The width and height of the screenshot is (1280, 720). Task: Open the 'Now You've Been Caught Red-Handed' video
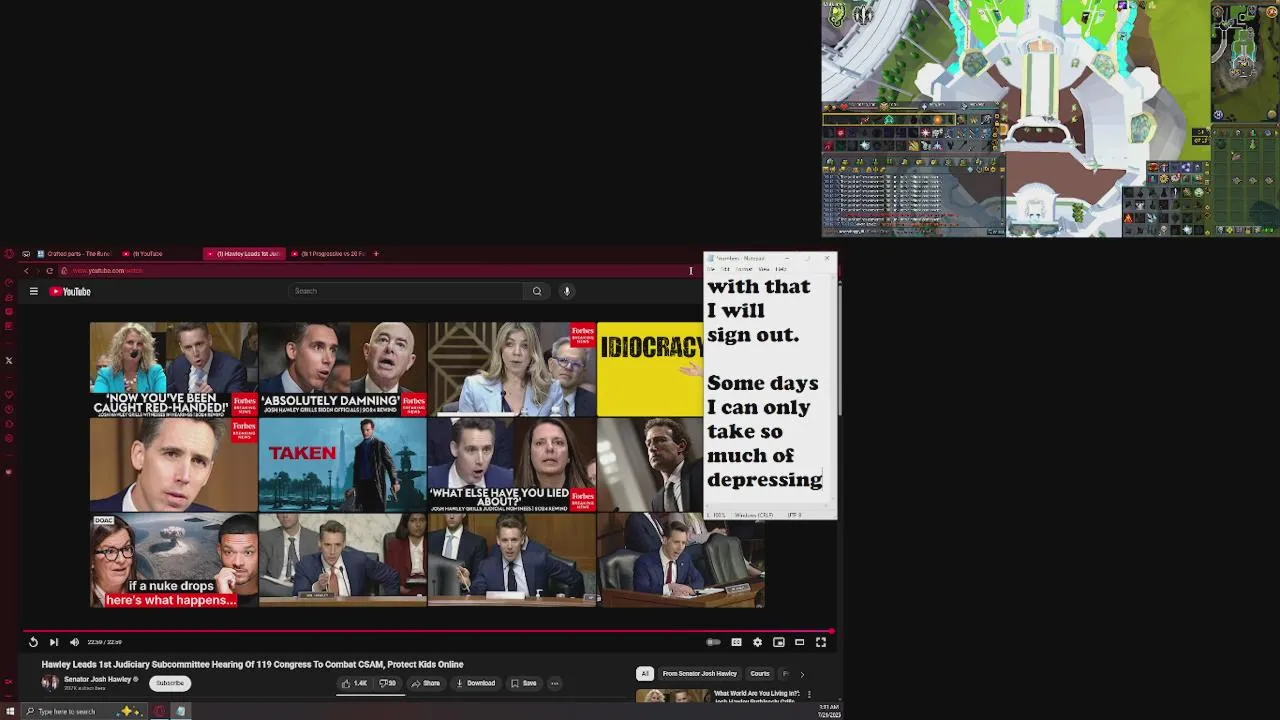(x=173, y=369)
